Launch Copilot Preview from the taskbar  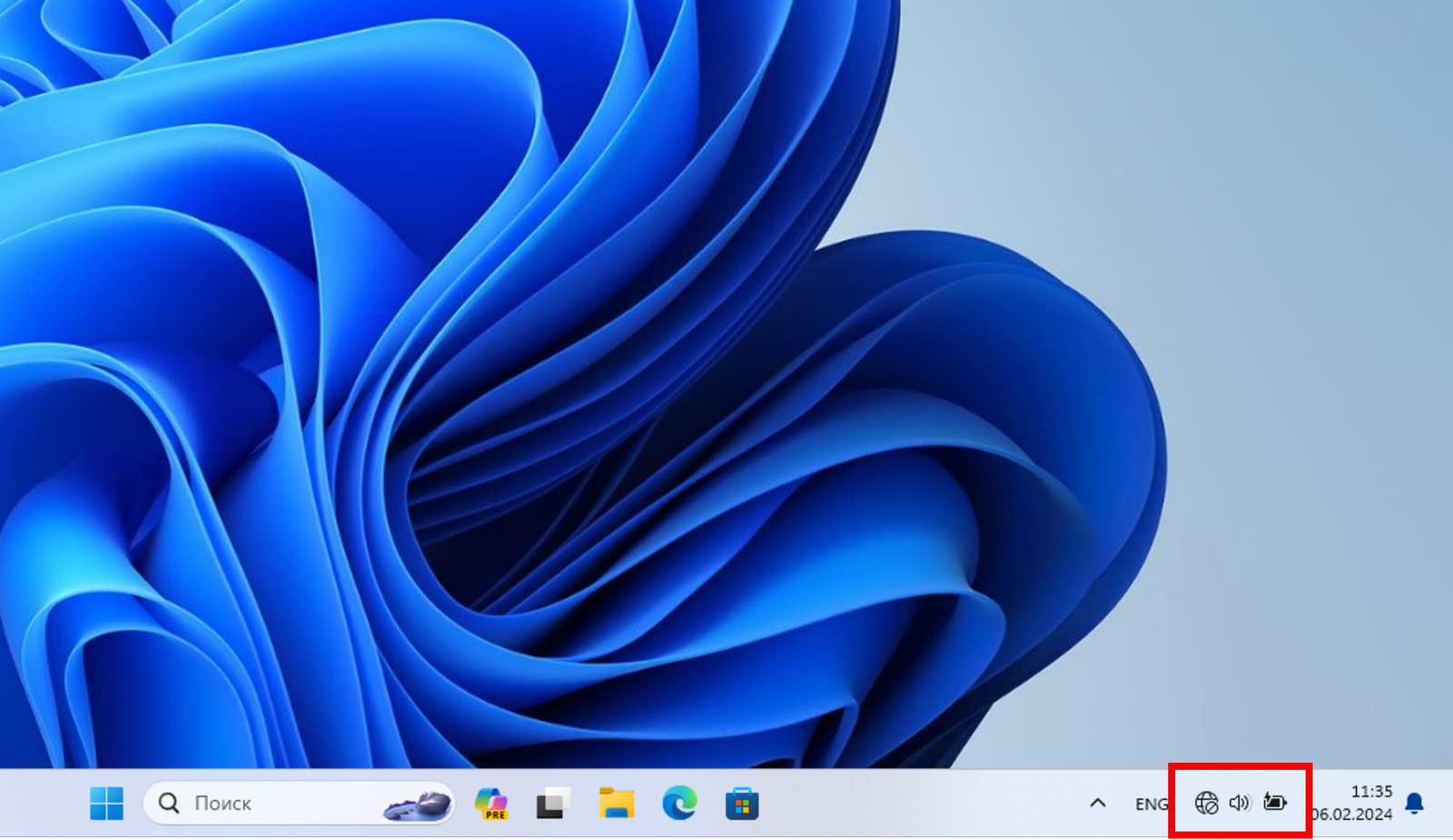coord(491,804)
